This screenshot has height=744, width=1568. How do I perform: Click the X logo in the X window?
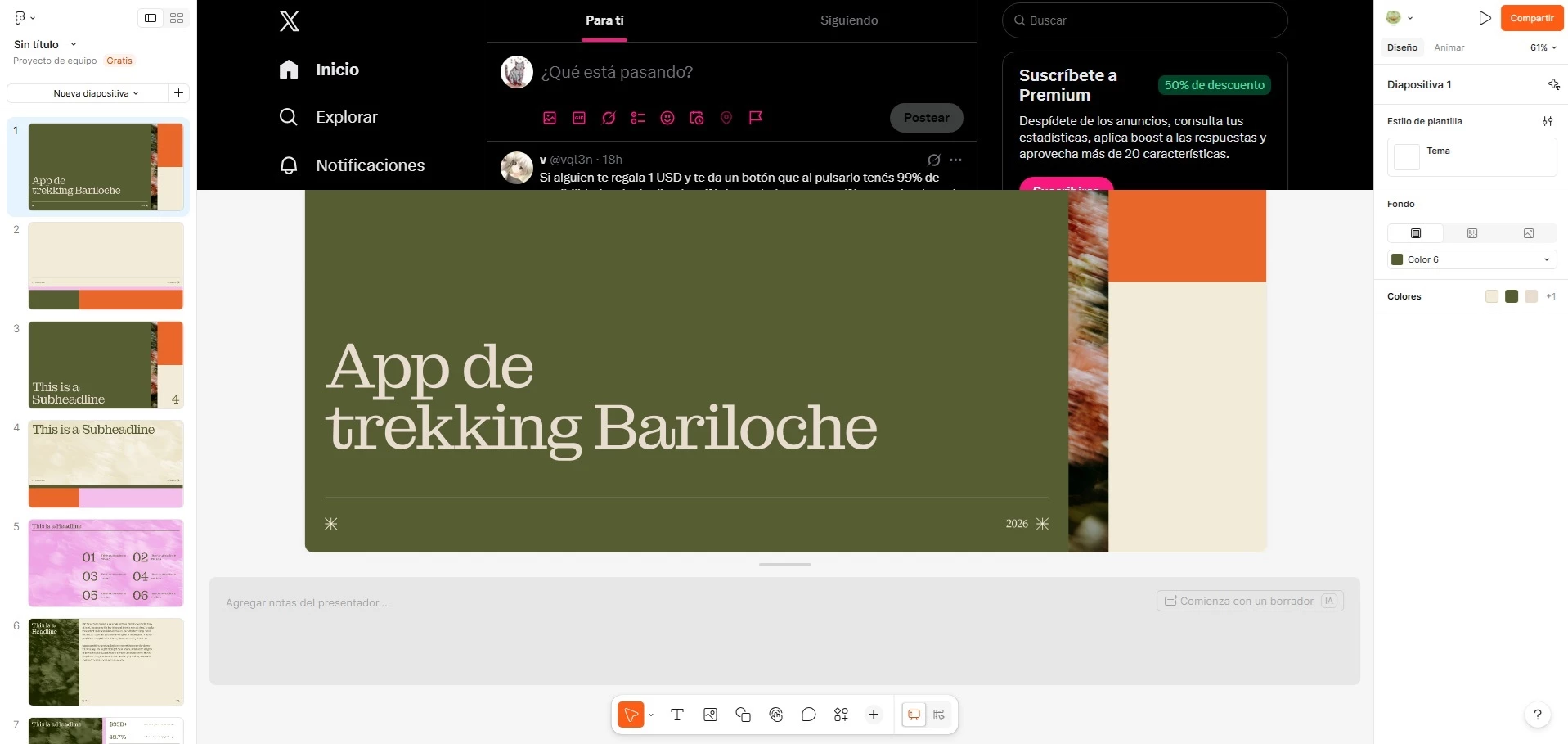pyautogui.click(x=290, y=20)
